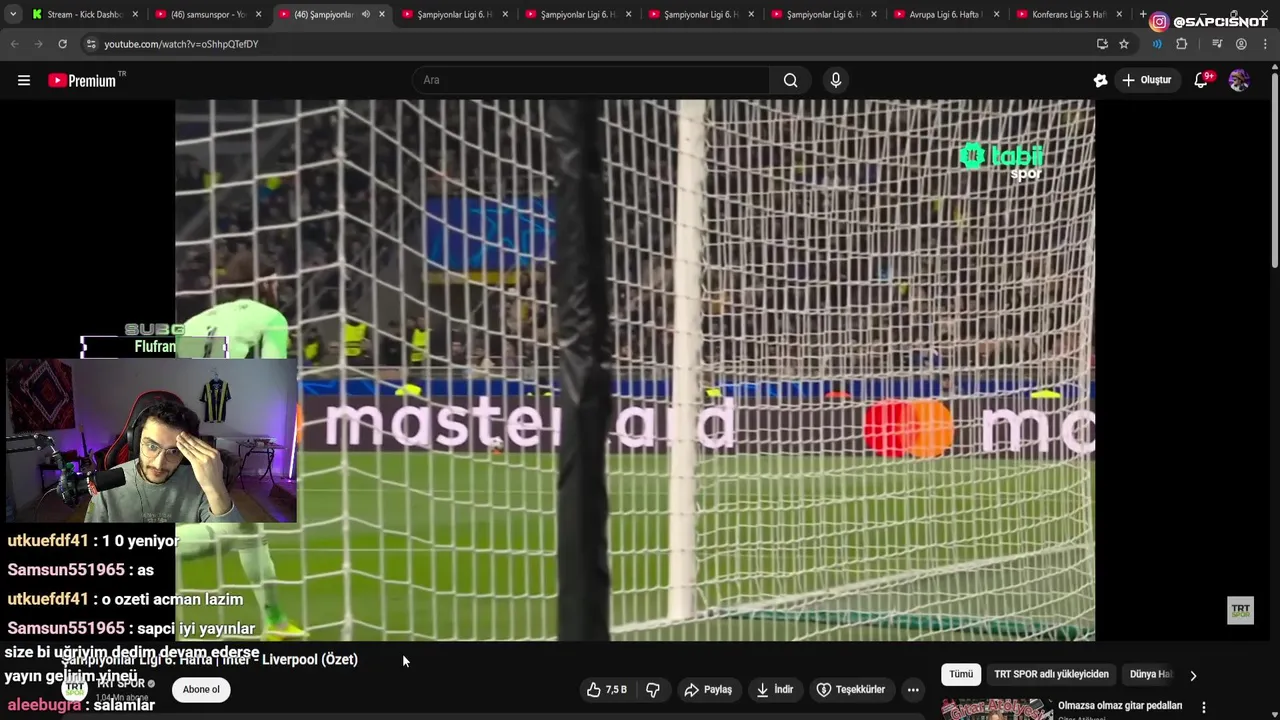Click the Teşekkürler thanks button

(851, 690)
